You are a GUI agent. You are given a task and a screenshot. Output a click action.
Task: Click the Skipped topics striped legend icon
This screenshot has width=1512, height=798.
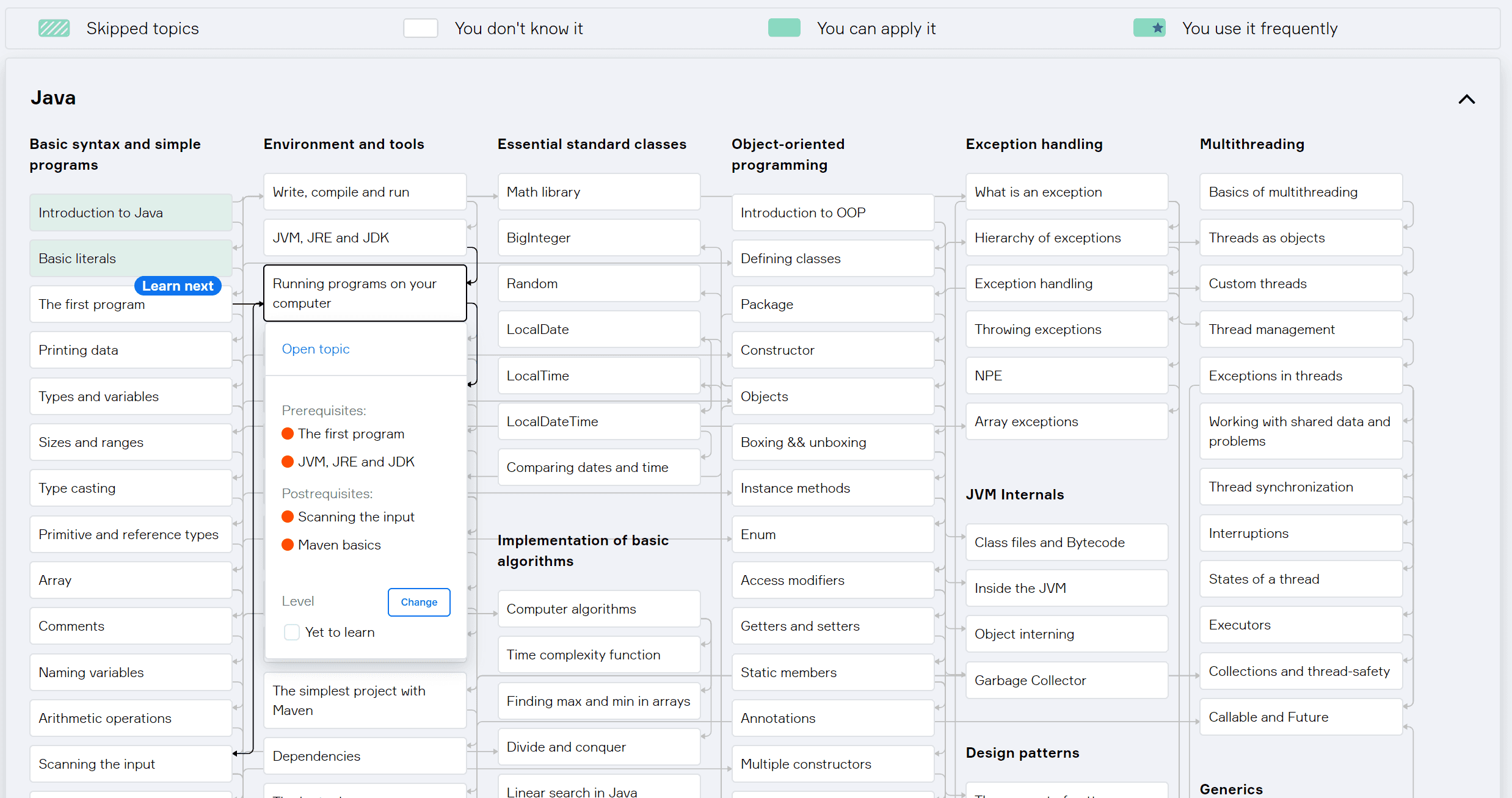[x=54, y=28]
